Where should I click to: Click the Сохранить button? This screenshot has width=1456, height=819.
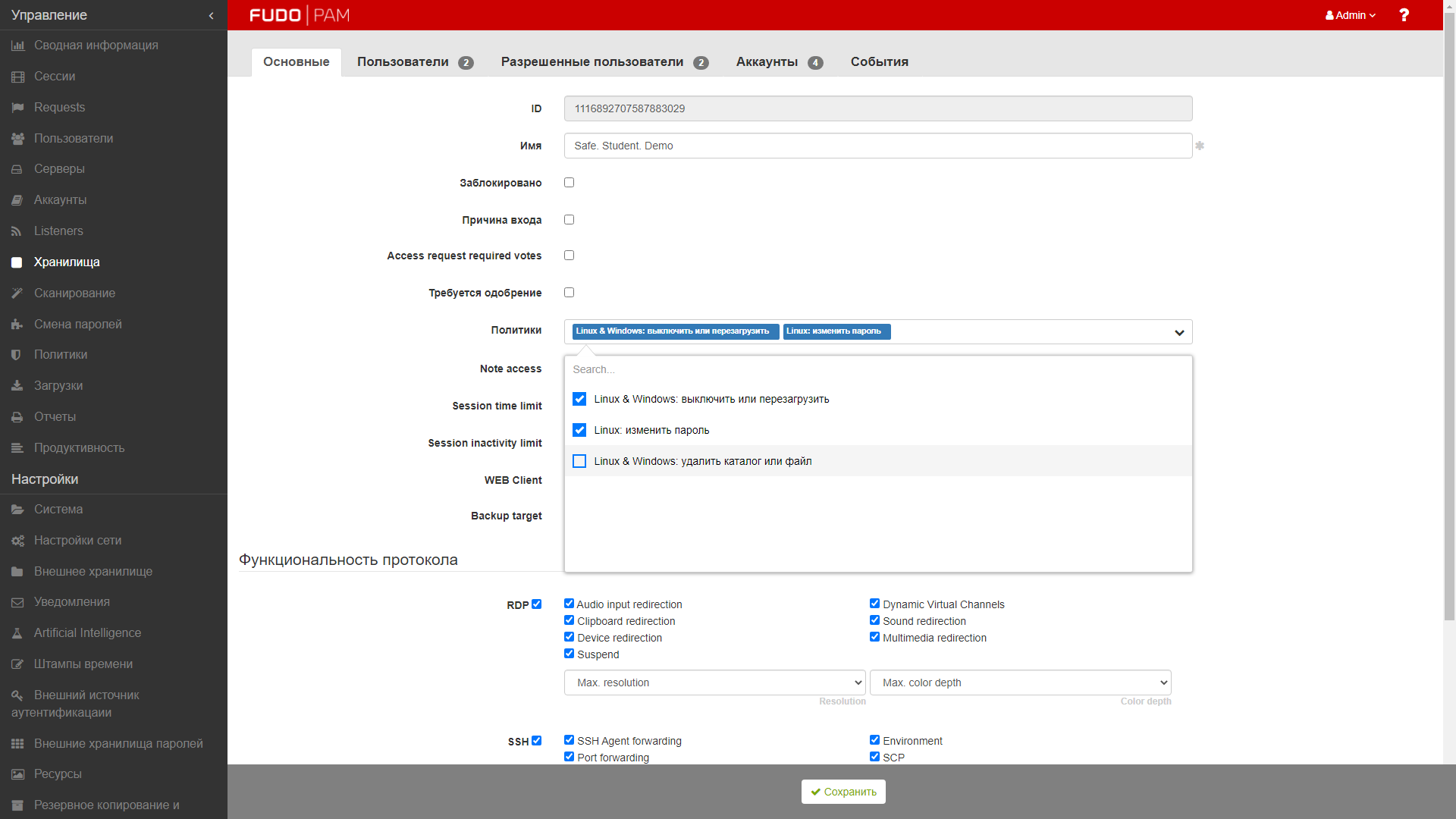843,792
